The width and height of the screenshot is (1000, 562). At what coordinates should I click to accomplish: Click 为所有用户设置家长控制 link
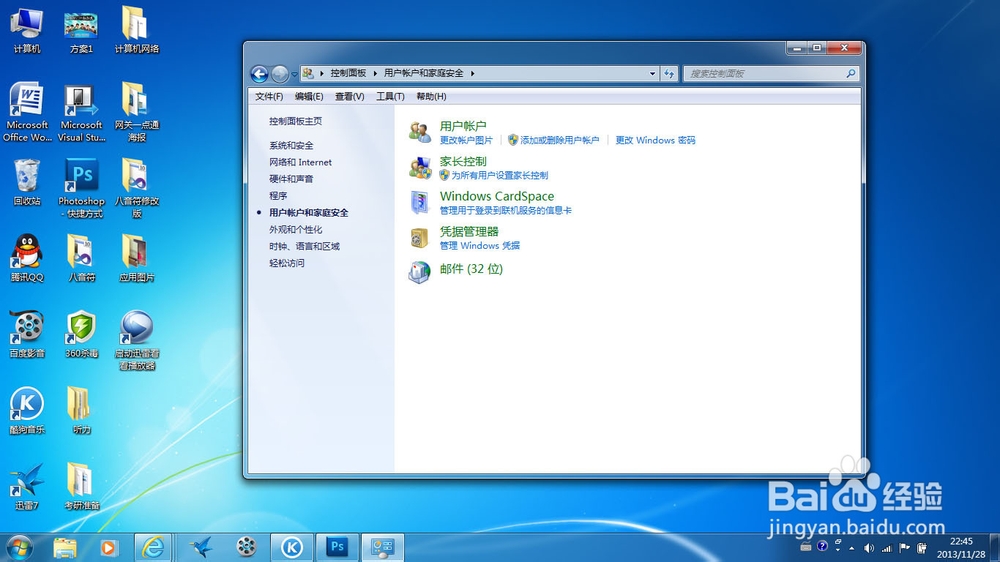[499, 175]
